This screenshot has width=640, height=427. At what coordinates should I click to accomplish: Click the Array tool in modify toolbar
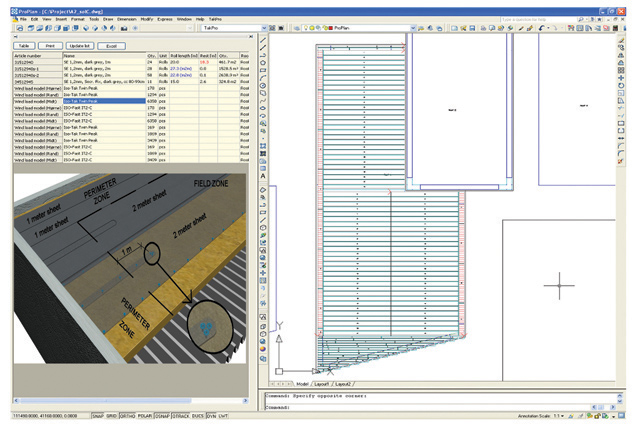click(x=621, y=71)
